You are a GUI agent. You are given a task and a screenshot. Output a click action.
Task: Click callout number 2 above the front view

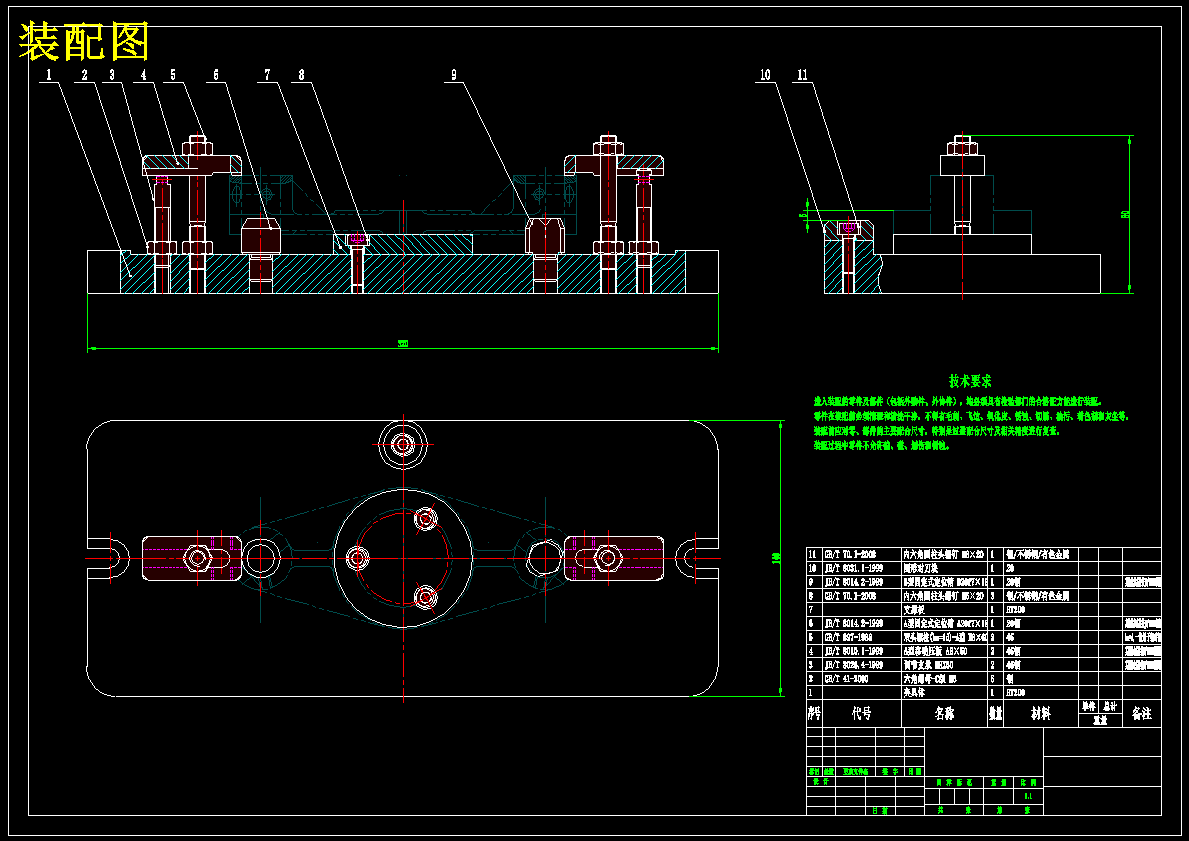pyautogui.click(x=84, y=75)
